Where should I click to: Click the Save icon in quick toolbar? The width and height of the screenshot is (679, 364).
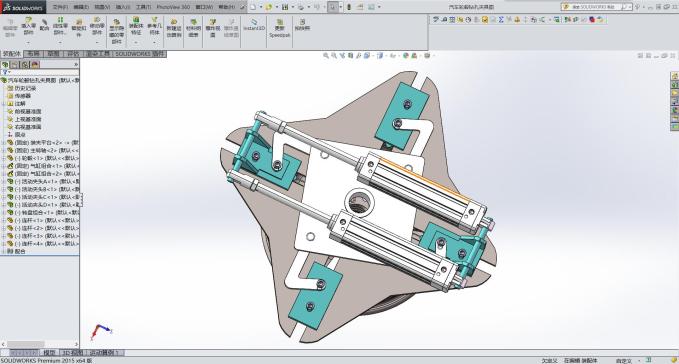tap(285, 7)
